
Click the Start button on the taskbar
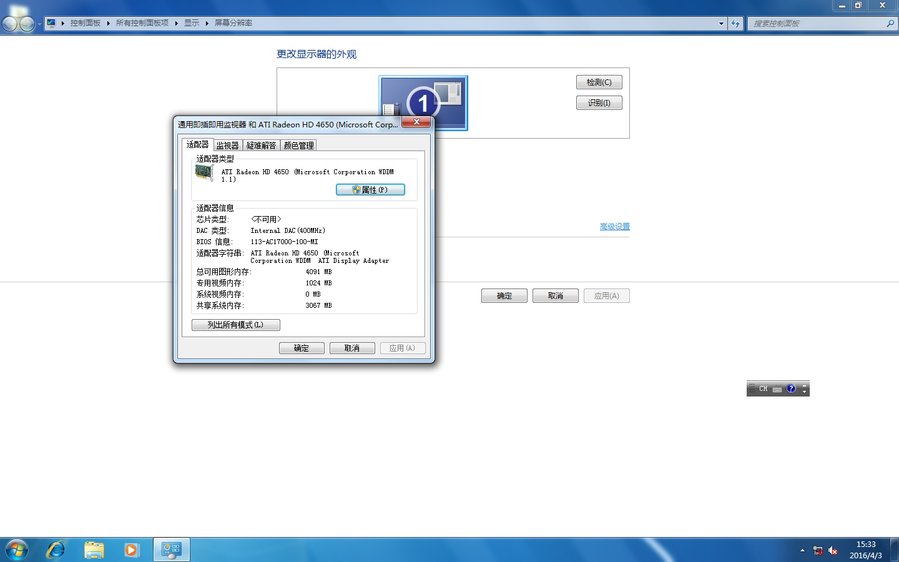[17, 549]
